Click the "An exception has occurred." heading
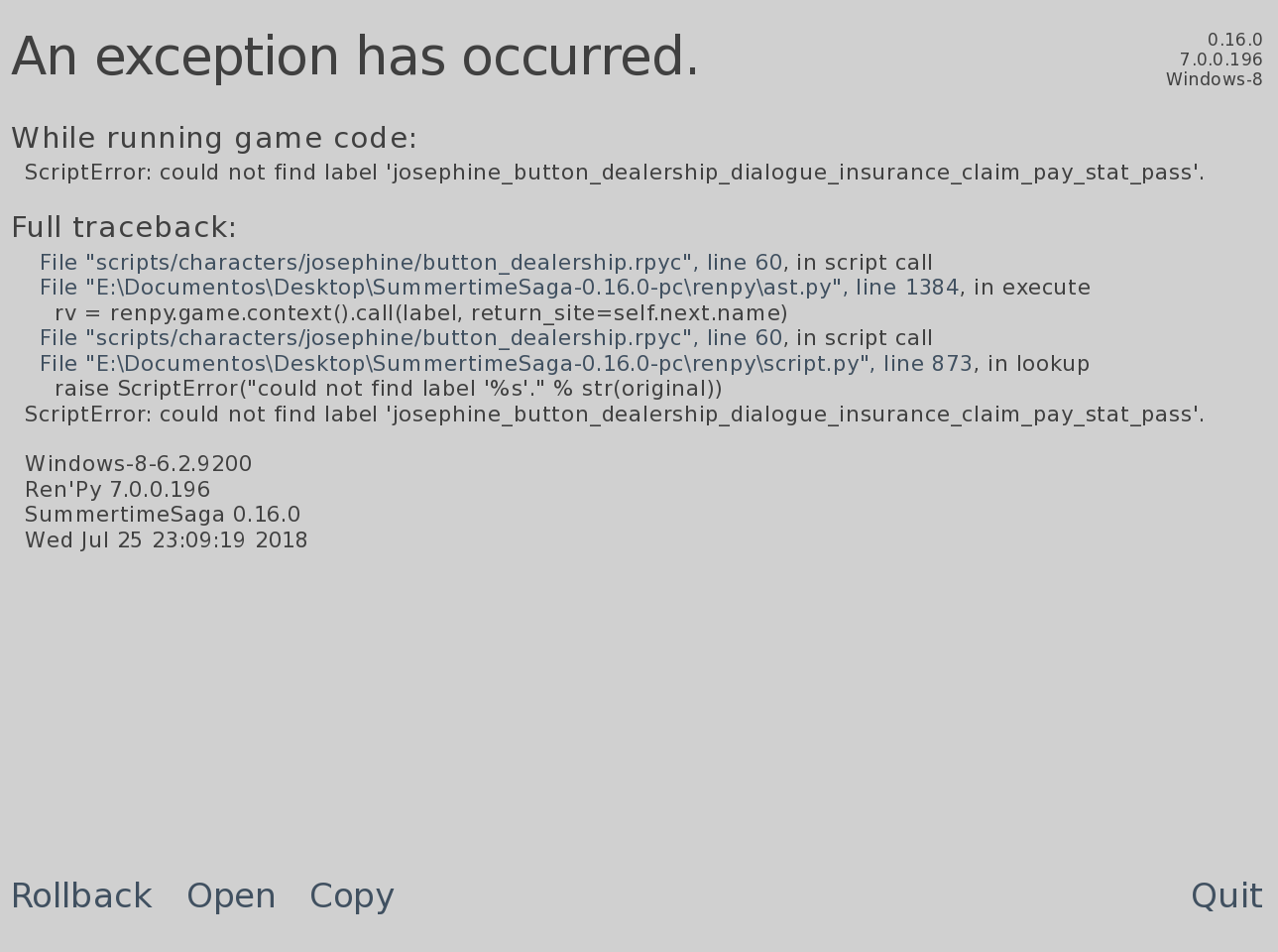The image size is (1278, 952). coord(355,58)
